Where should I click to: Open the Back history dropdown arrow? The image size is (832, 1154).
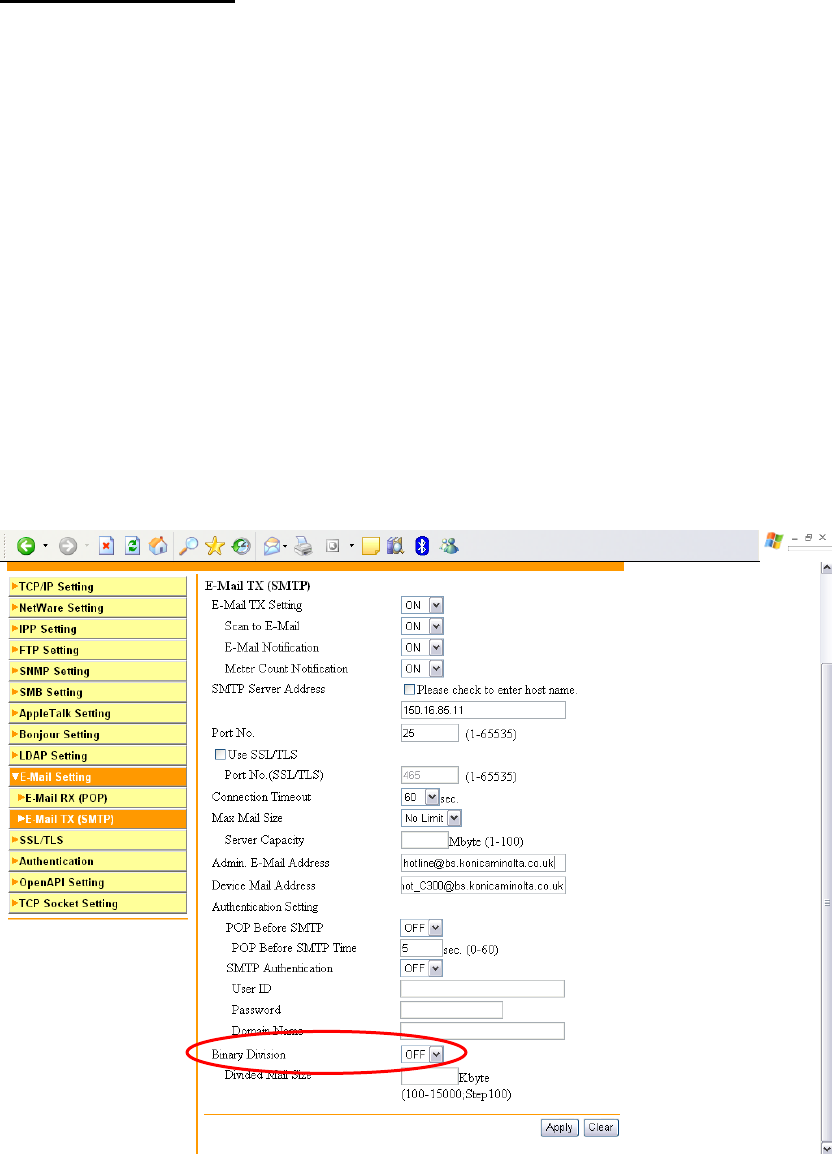coord(45,545)
